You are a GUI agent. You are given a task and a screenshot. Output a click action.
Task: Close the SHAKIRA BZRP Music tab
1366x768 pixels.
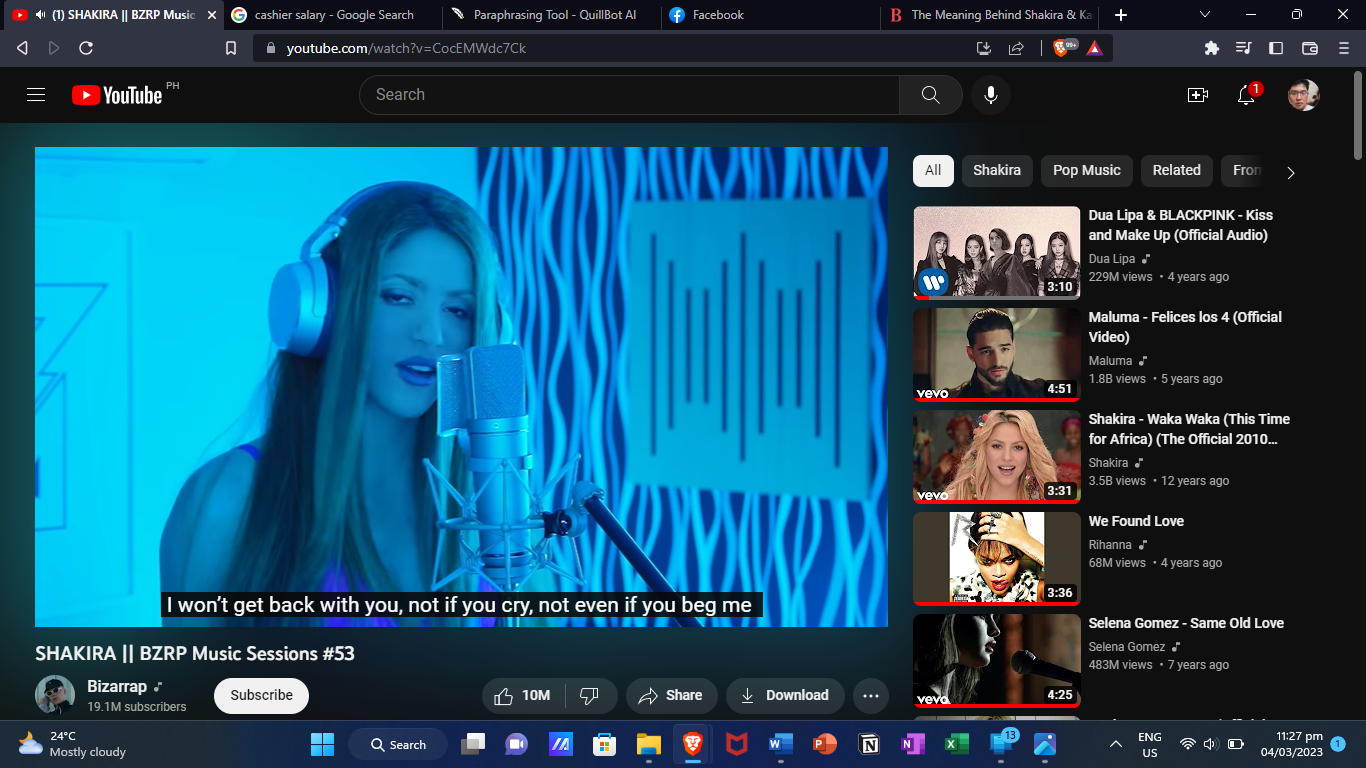click(x=211, y=15)
